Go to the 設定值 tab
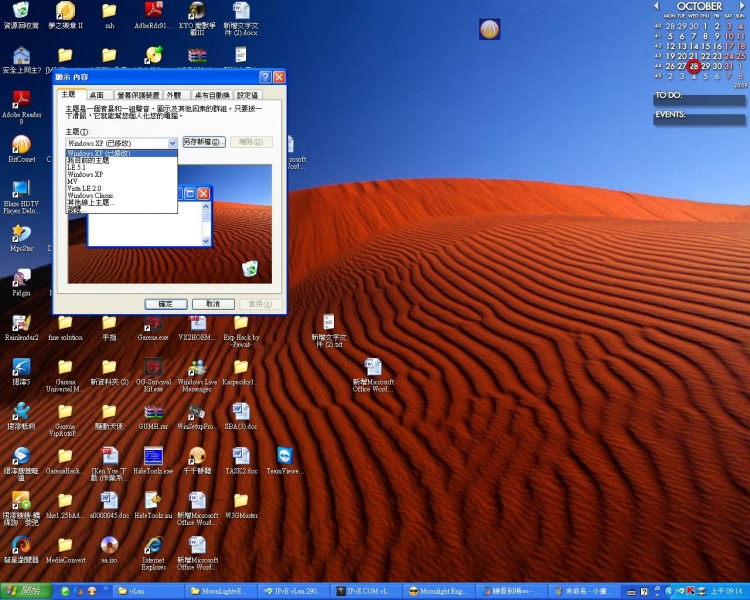 click(246, 94)
